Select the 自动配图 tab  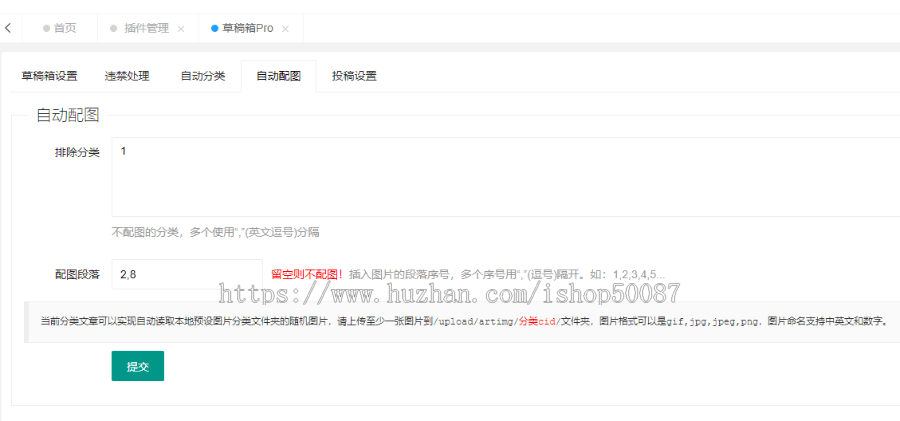pos(278,76)
